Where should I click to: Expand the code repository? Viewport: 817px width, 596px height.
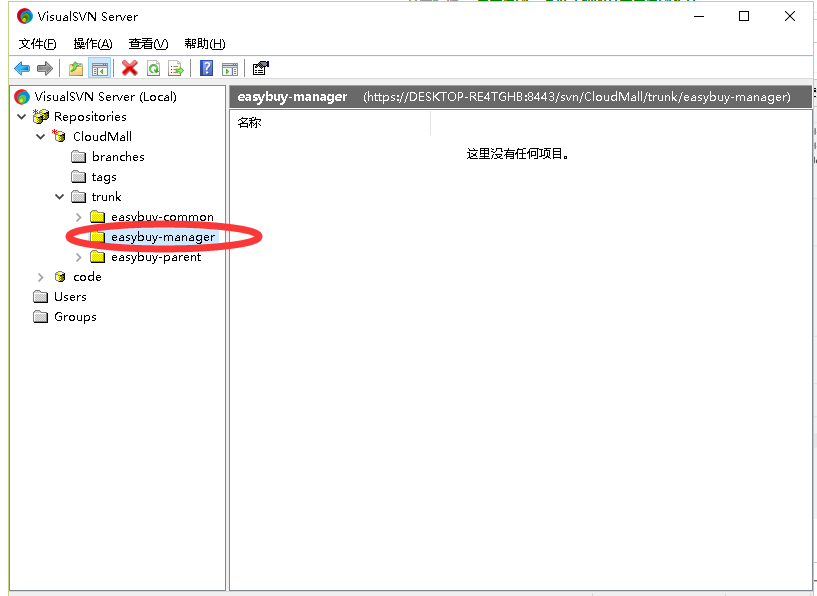41,277
